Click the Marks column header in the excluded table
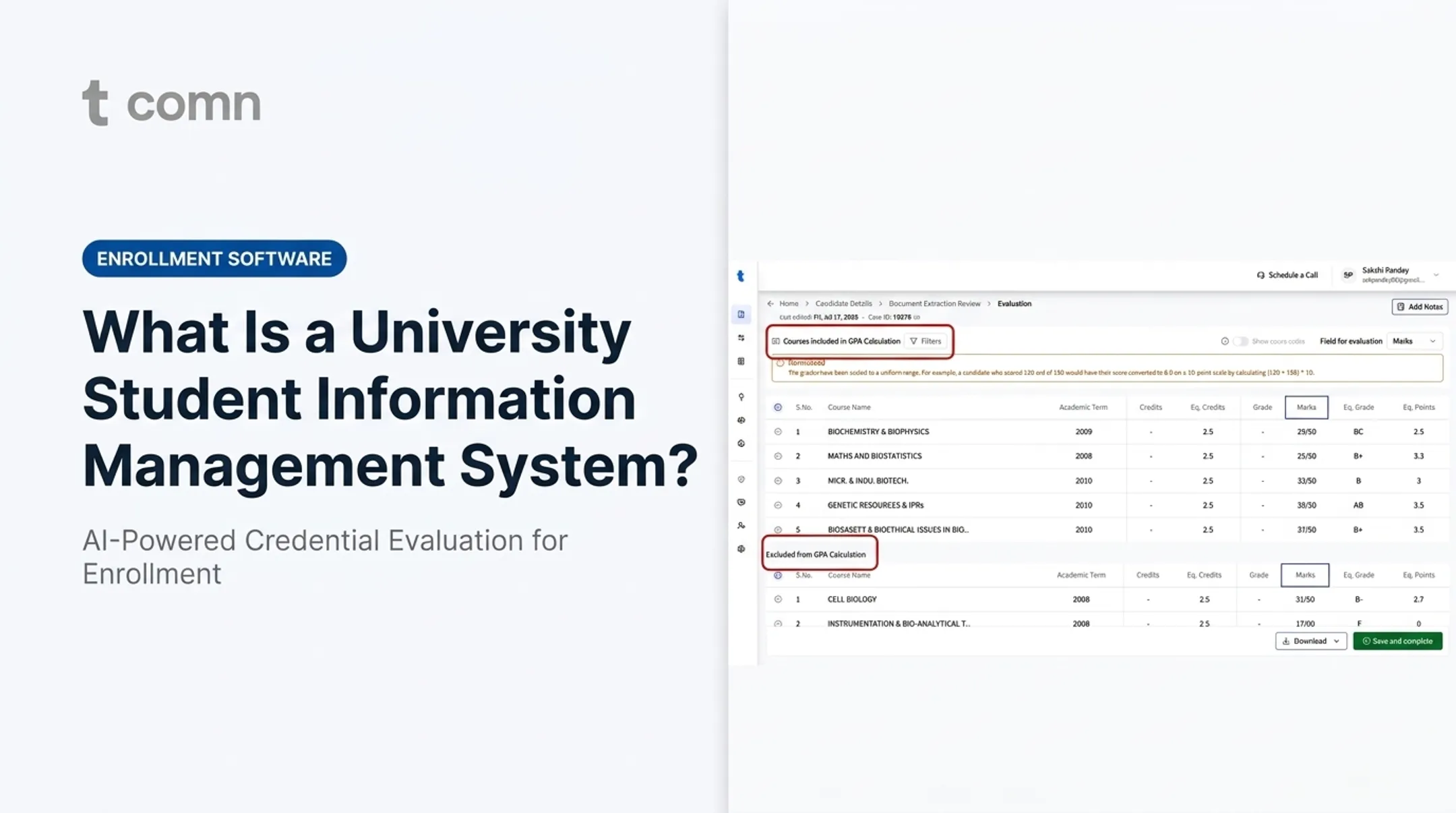 click(1304, 575)
